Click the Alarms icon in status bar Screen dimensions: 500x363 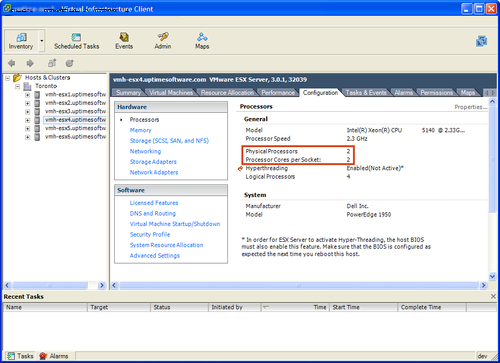[43, 356]
